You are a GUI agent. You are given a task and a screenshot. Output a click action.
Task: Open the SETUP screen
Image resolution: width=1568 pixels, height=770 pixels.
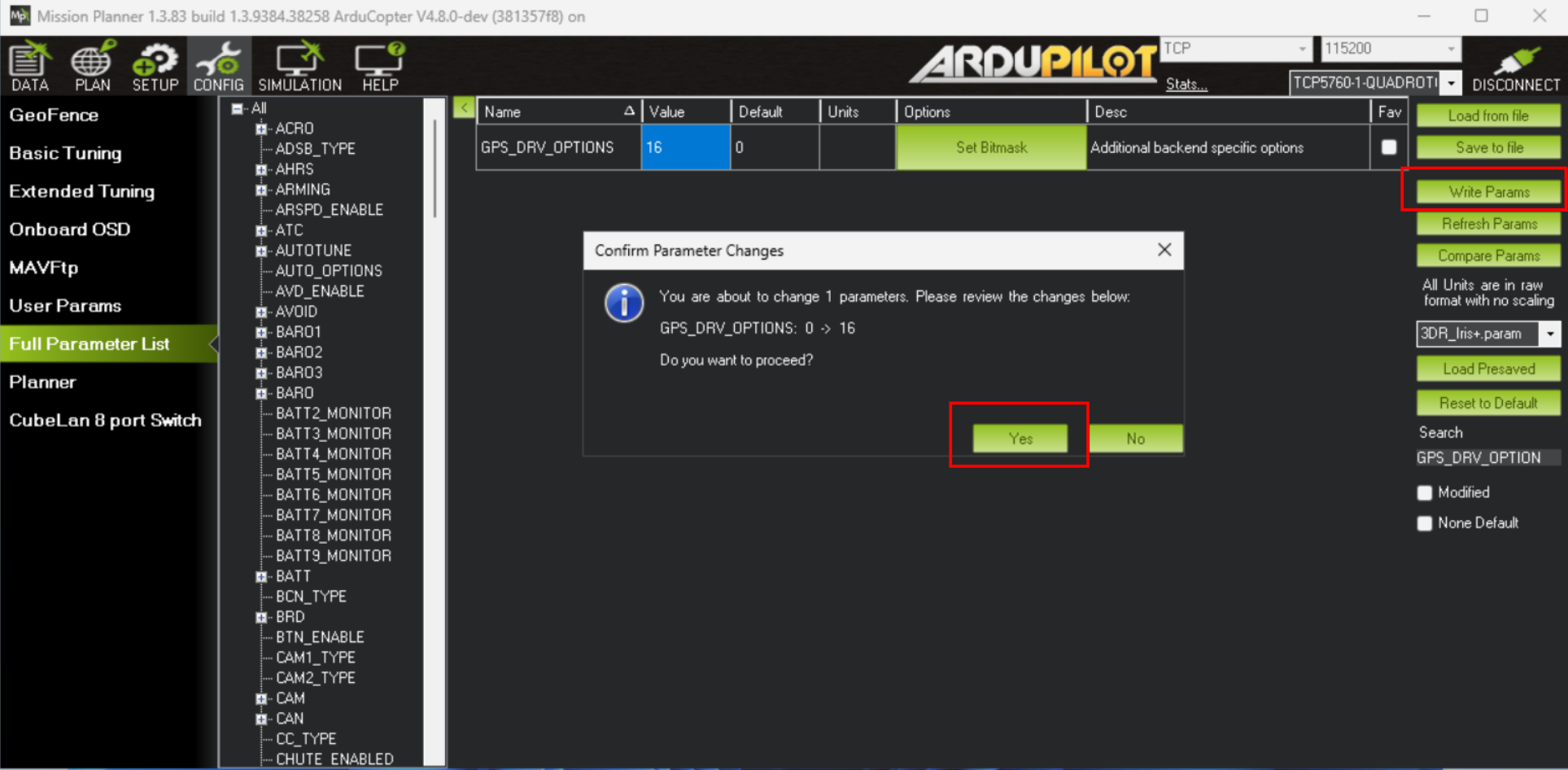(x=155, y=65)
